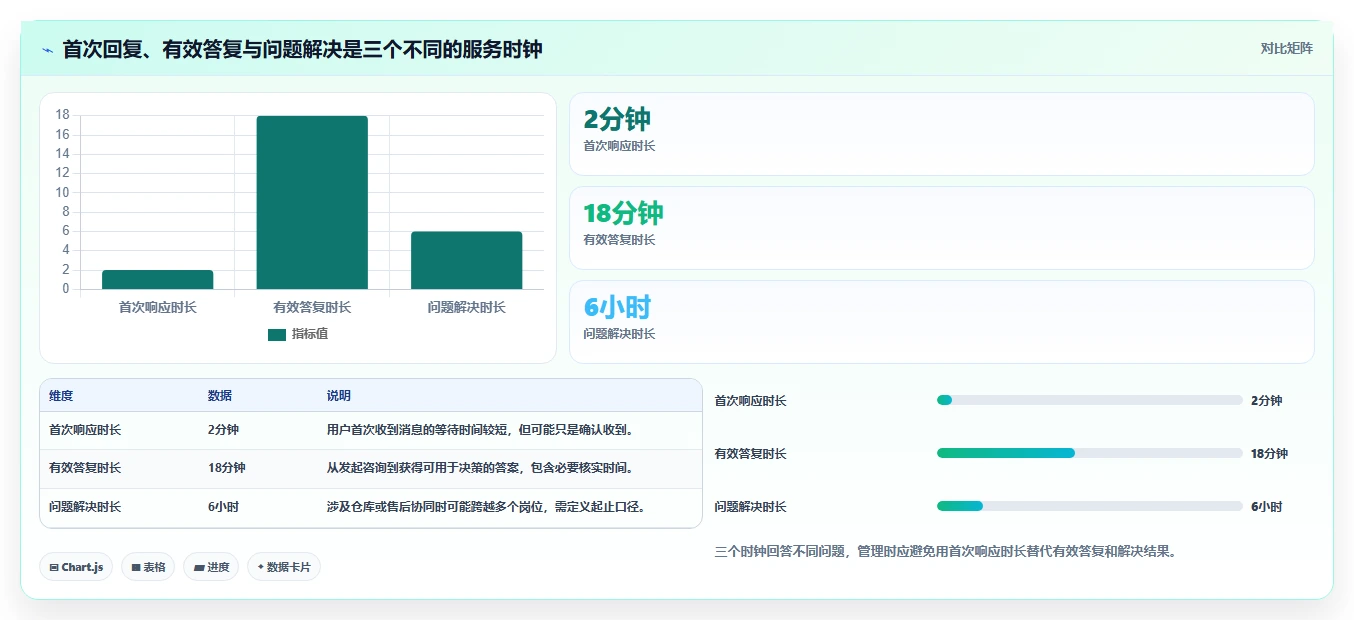The height and width of the screenshot is (620, 1354).
Task: Click the 首次响应时长 bar in chart
Action: [158, 280]
